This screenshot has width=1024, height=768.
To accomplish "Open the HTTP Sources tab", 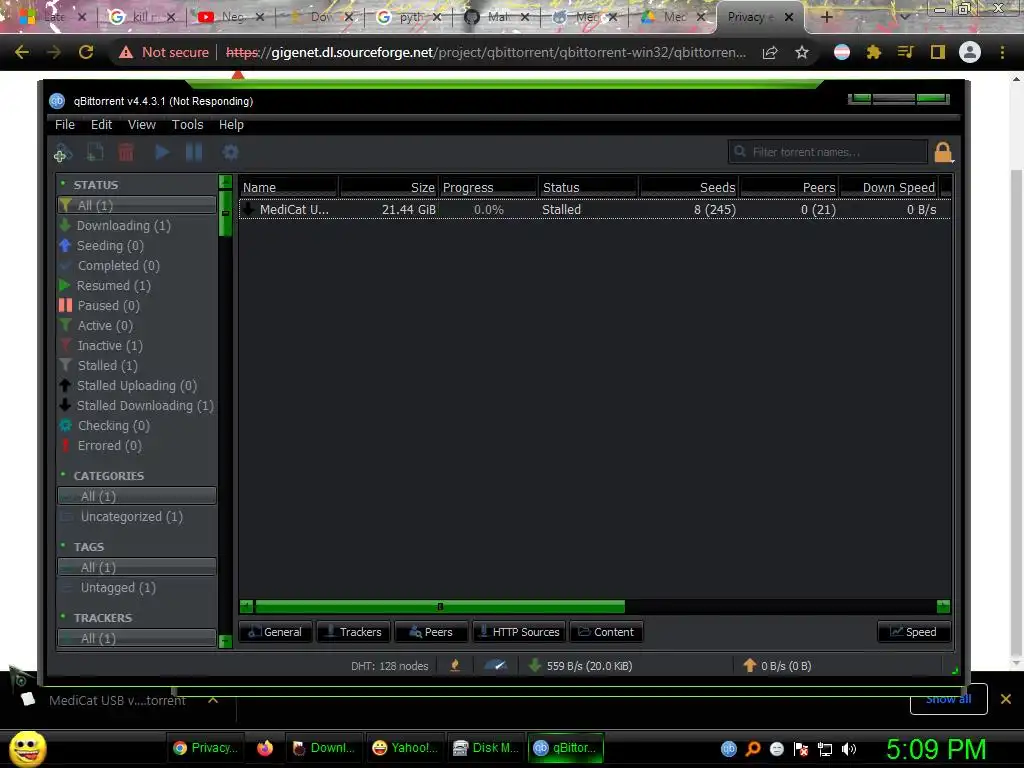I will [520, 632].
